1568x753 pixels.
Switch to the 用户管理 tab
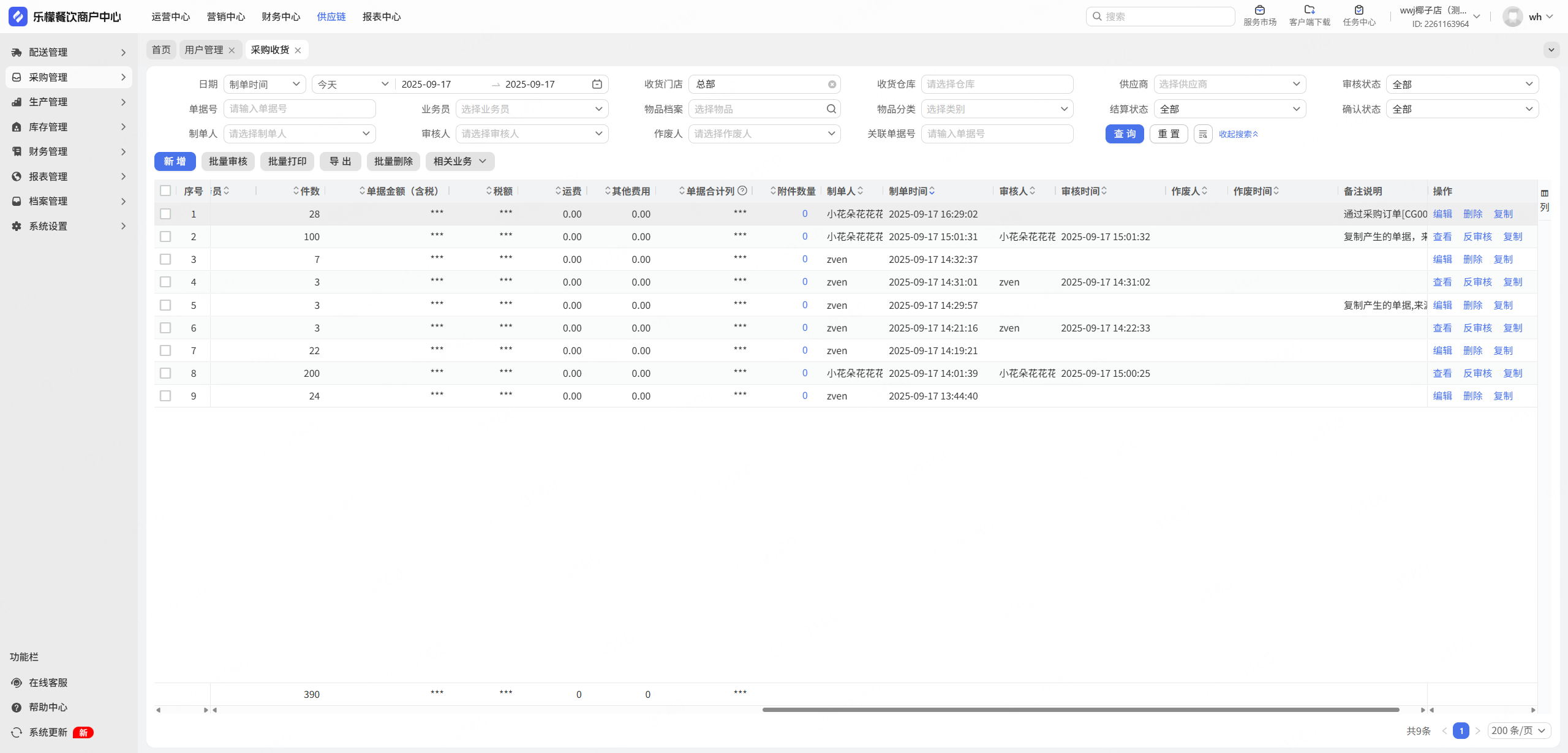tap(204, 50)
